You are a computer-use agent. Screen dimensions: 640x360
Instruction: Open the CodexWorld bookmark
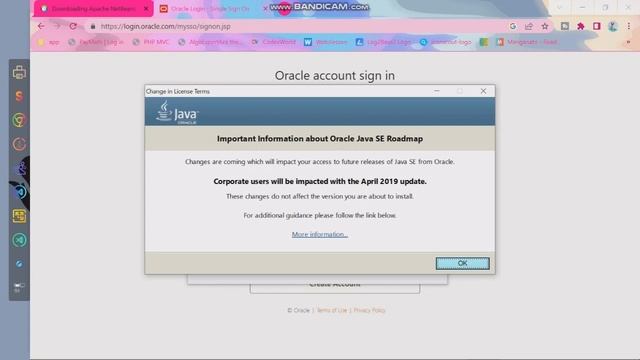273,42
